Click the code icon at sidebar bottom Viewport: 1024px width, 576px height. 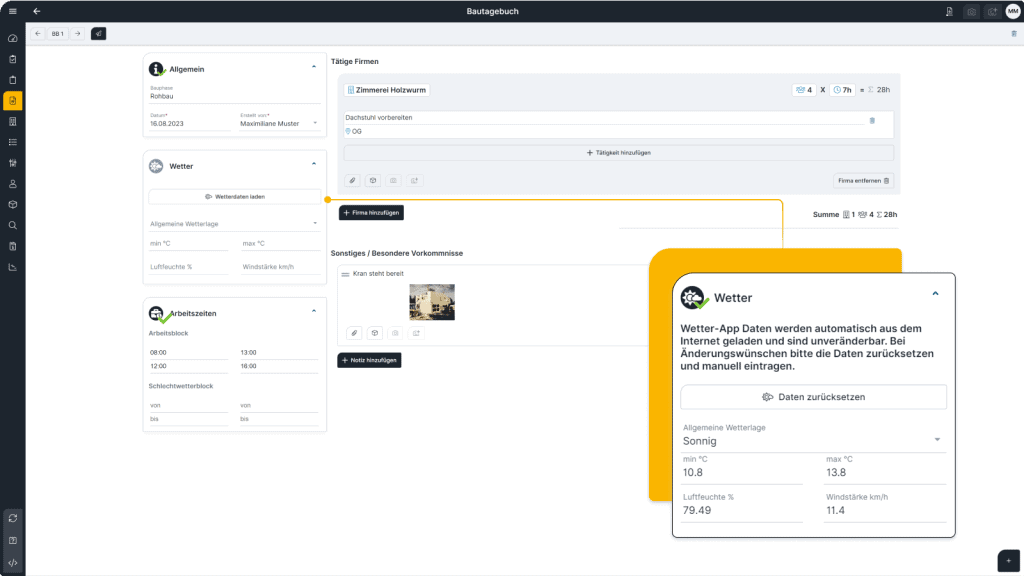click(x=13, y=562)
